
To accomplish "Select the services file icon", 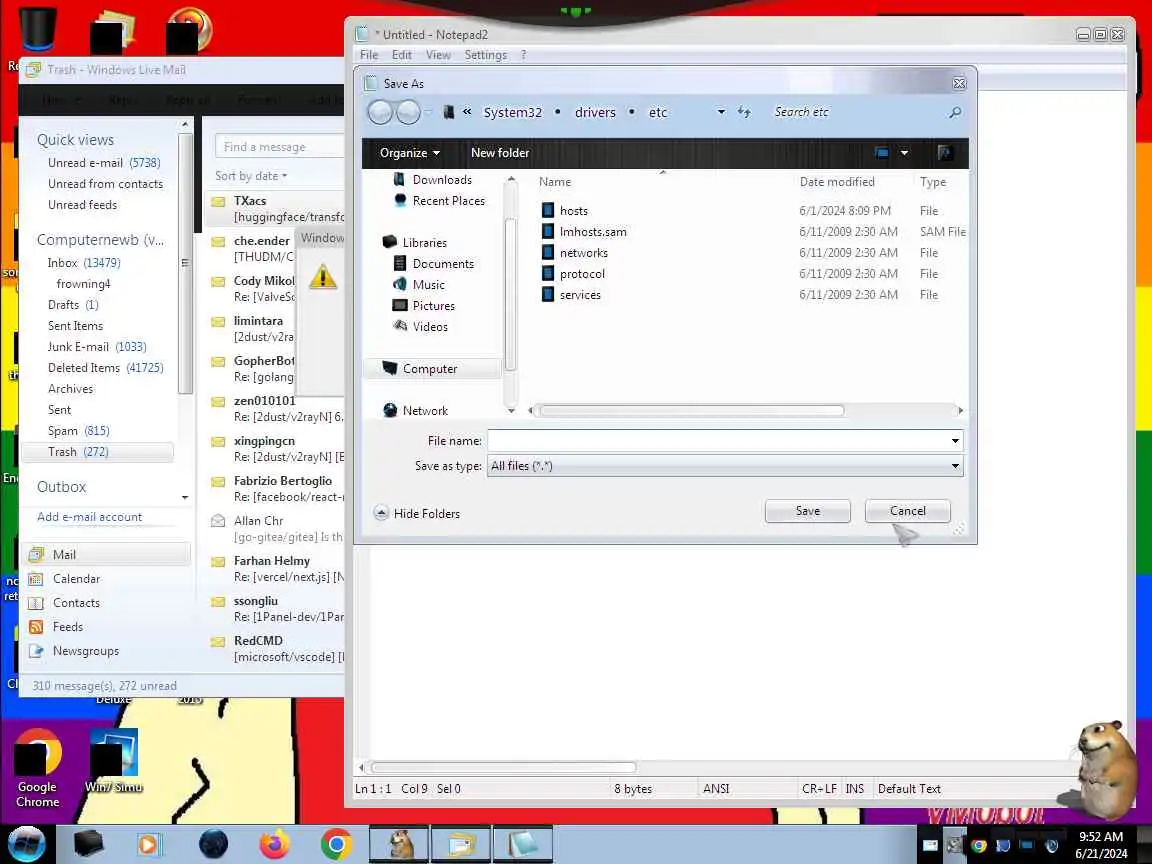I will [x=547, y=295].
